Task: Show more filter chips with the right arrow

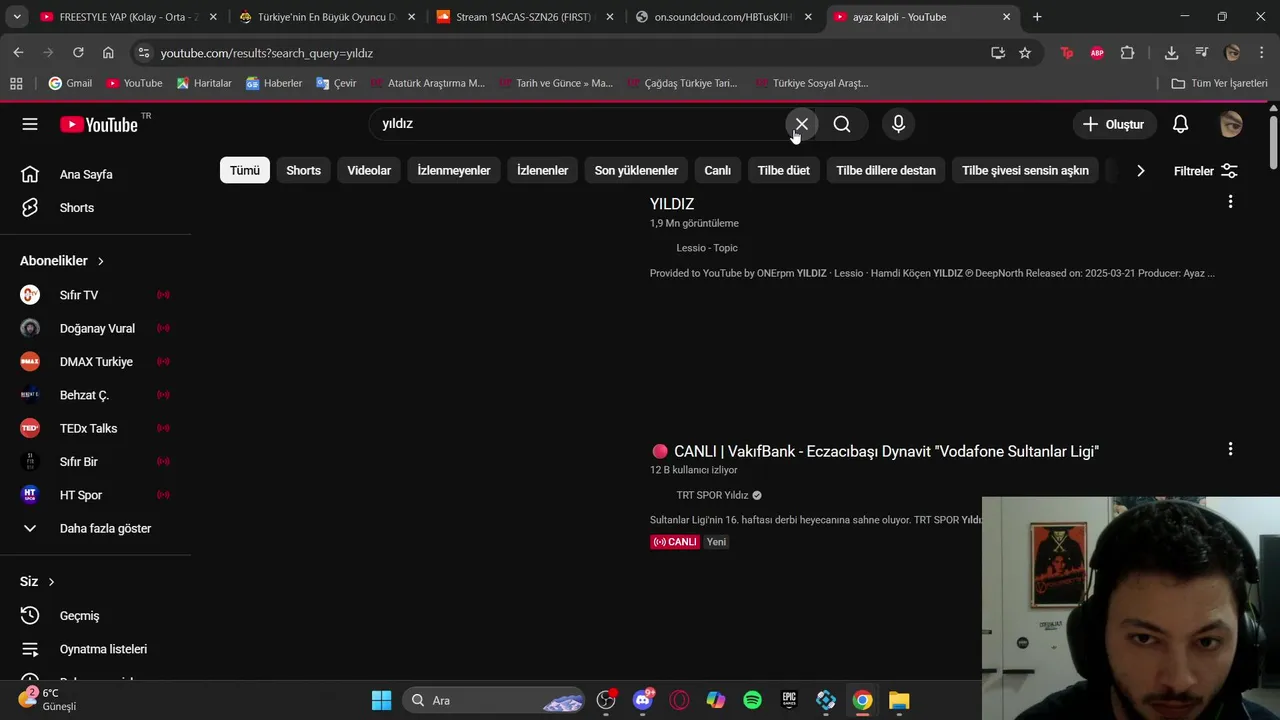Action: (1140, 171)
